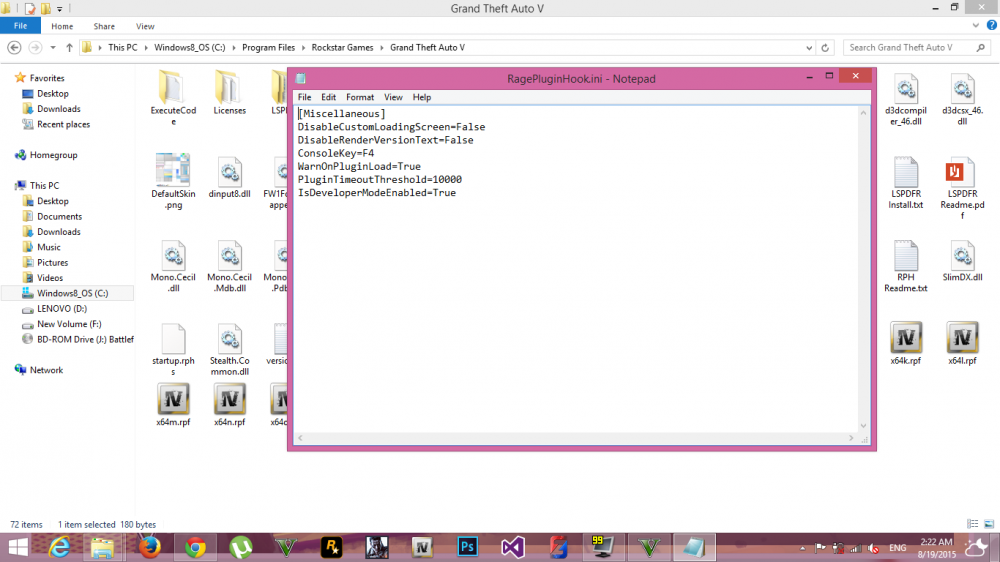The image size is (1000, 562).
Task: Select the startup.rphs file
Action: click(173, 349)
